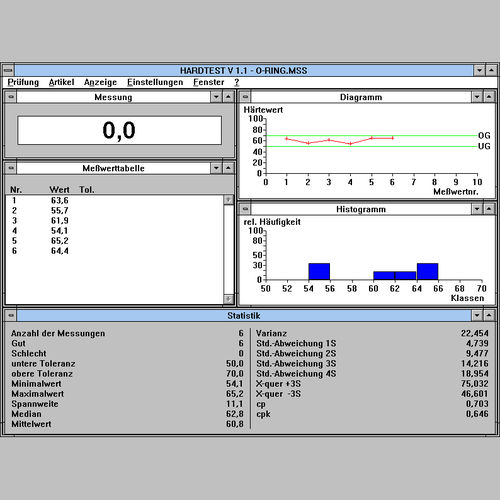
Task: Select table row with value 64,4
Action: (115, 251)
